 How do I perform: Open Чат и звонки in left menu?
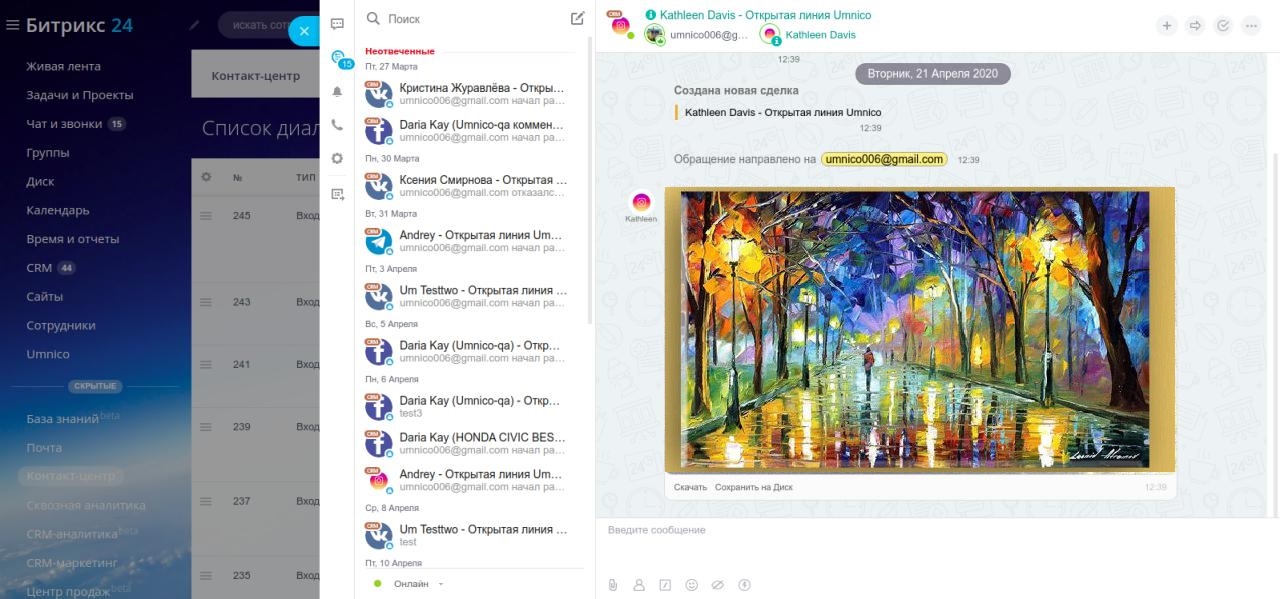[64, 124]
